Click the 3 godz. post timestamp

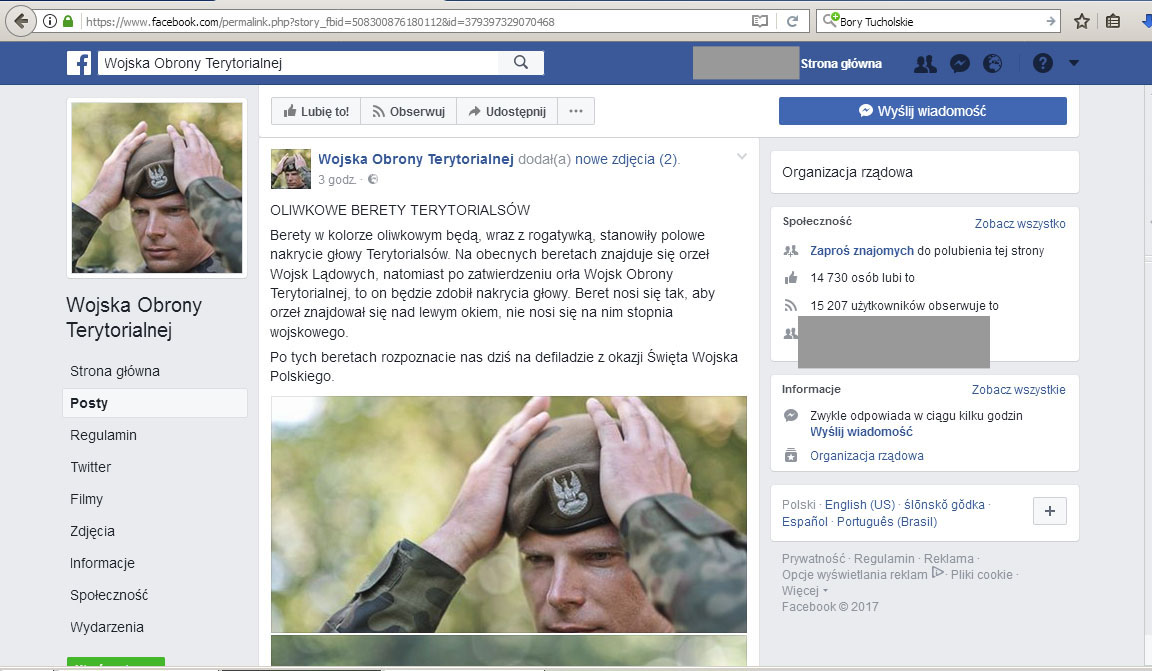click(337, 179)
